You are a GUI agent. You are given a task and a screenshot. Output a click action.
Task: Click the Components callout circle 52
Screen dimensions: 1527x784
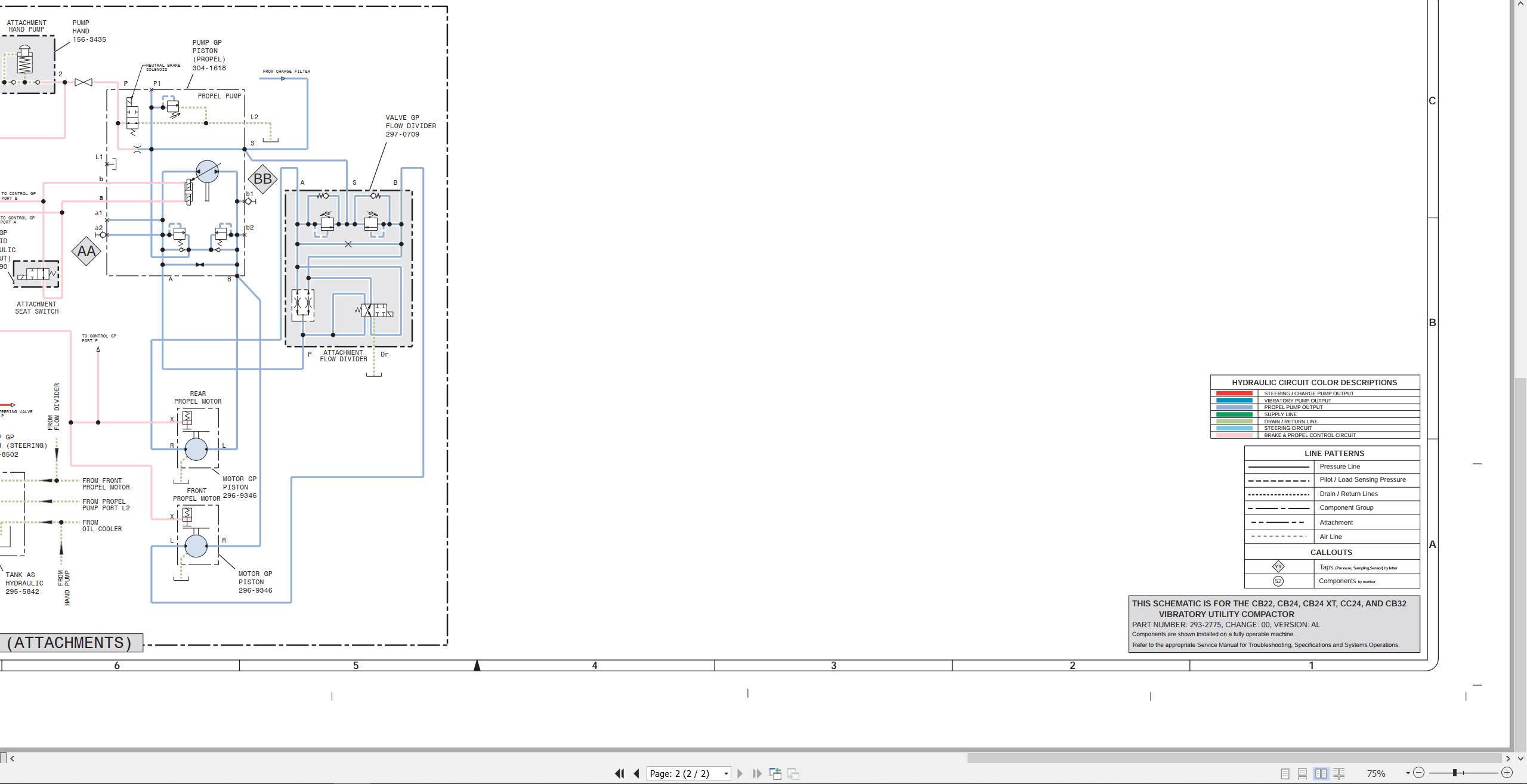click(1278, 581)
